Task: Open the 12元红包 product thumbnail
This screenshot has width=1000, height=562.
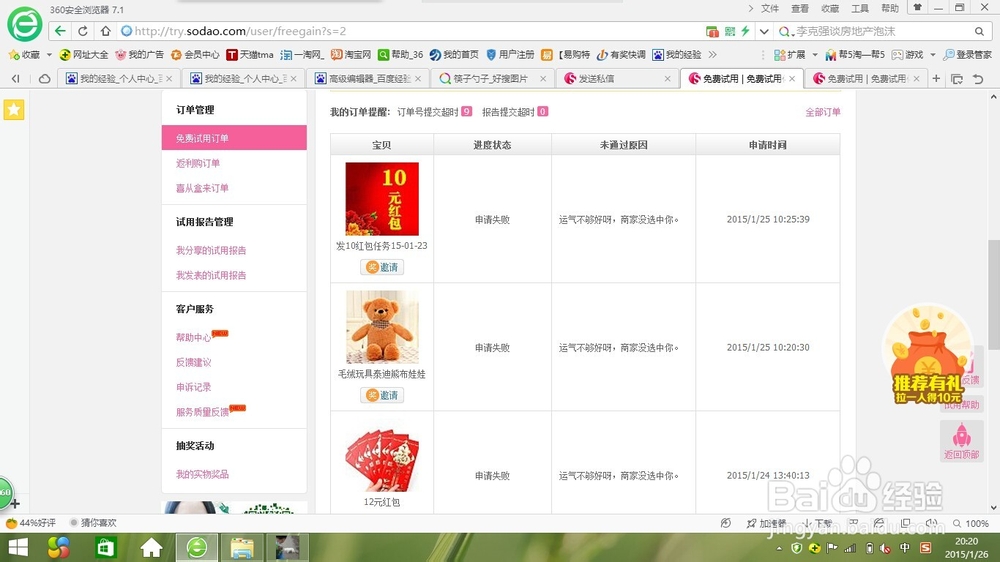Action: (x=382, y=461)
